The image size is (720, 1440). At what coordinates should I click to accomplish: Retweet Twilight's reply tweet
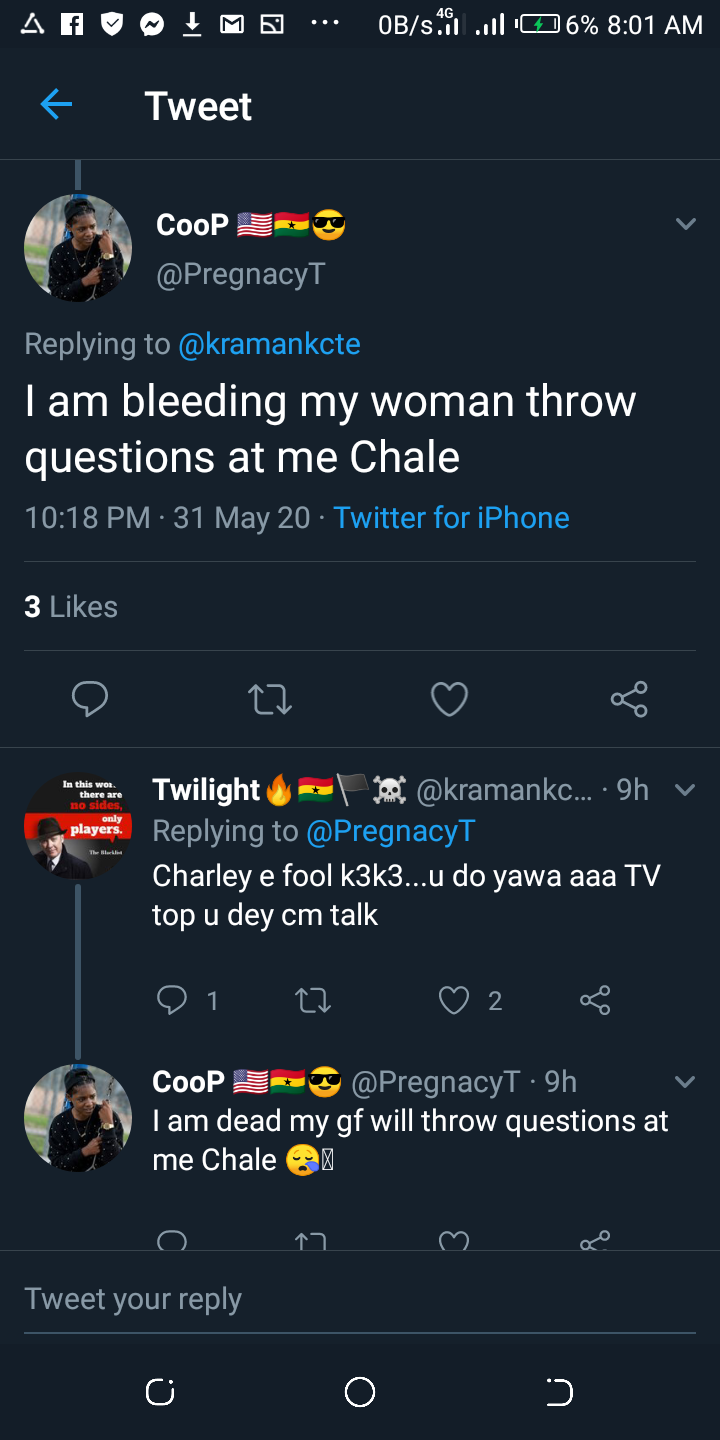click(x=313, y=999)
